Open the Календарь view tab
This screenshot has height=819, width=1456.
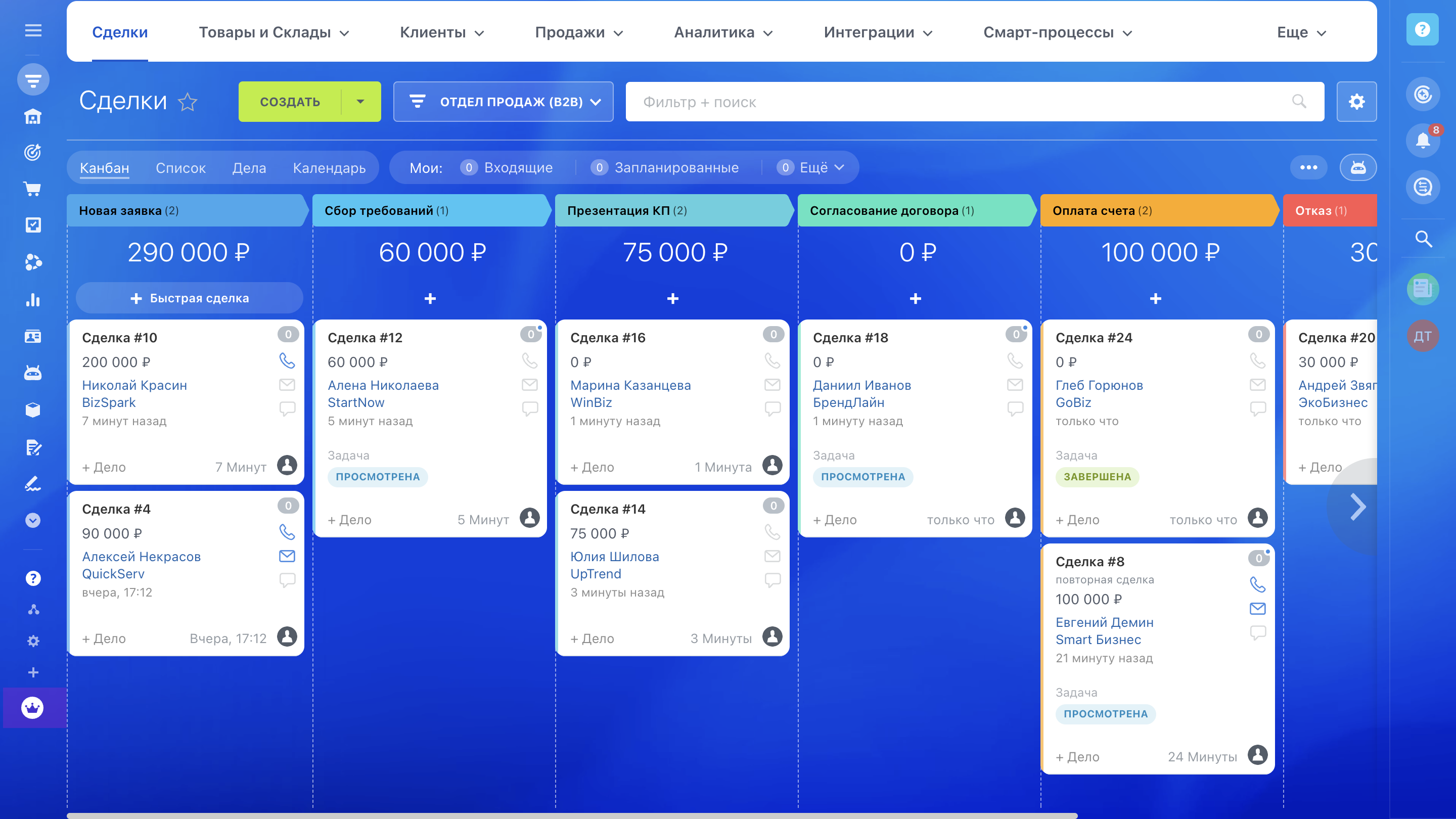(x=329, y=168)
